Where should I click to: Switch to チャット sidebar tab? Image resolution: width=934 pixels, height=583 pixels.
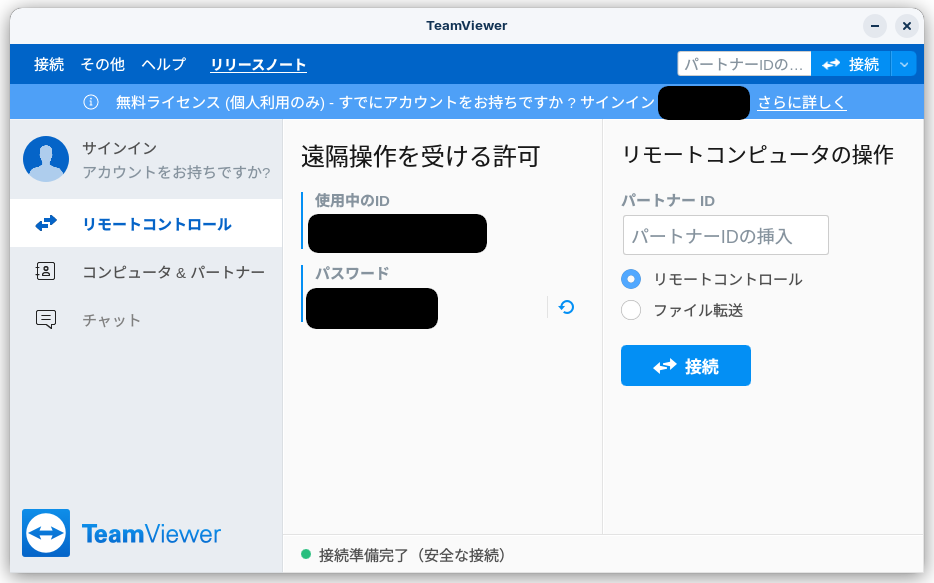(x=146, y=320)
